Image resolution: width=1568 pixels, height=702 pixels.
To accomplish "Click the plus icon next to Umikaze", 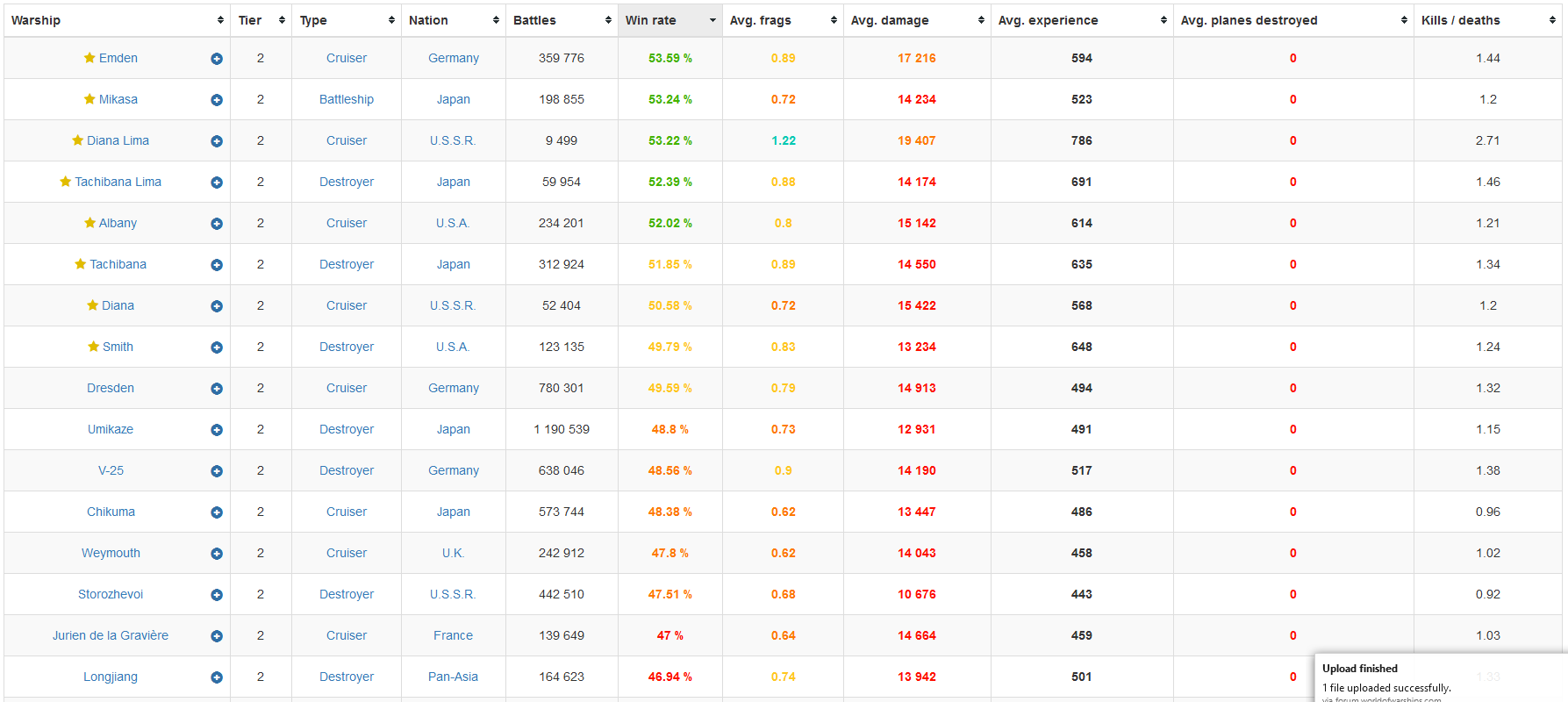I will tap(217, 430).
